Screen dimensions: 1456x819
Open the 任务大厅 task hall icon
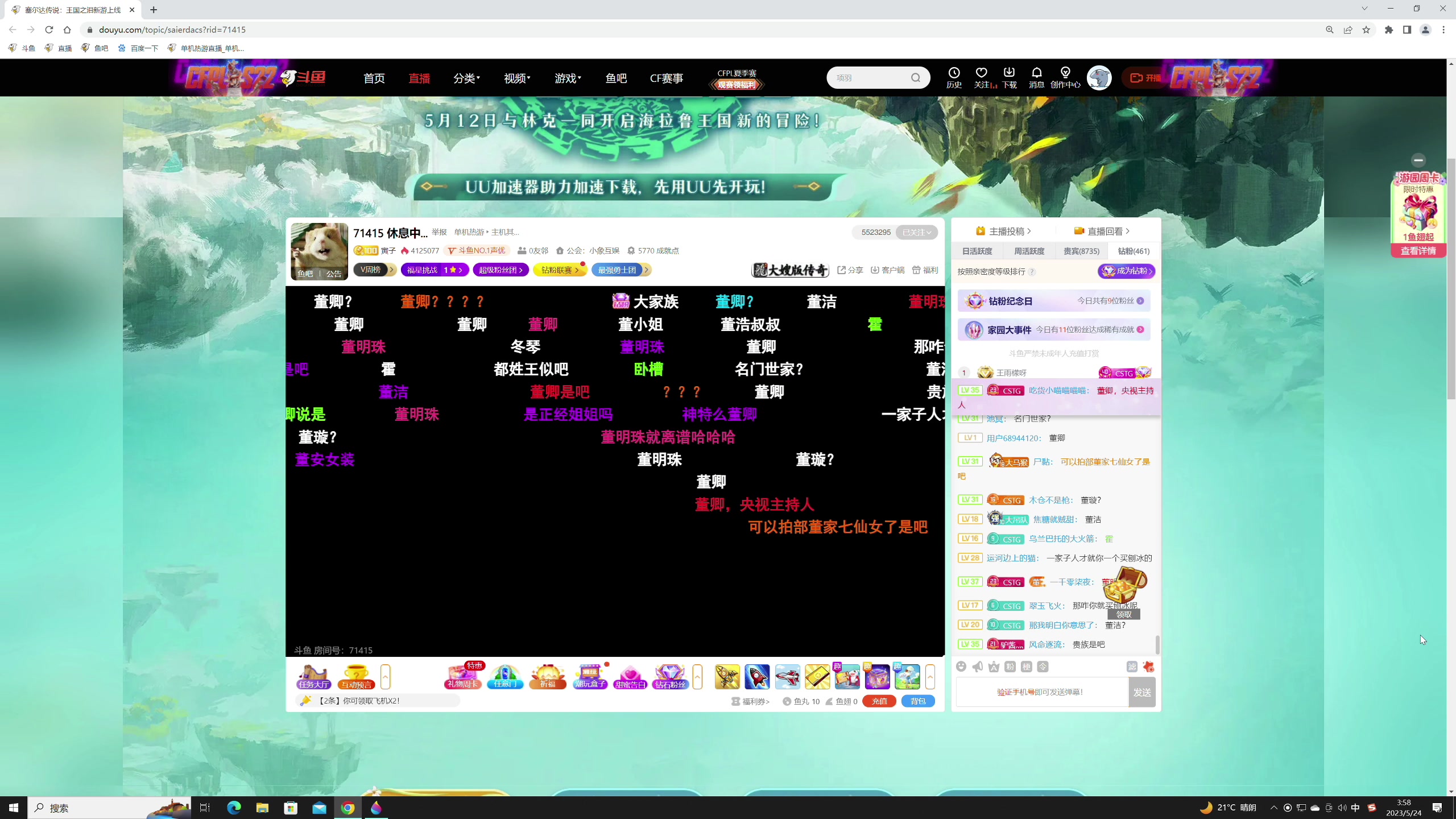[x=313, y=677]
